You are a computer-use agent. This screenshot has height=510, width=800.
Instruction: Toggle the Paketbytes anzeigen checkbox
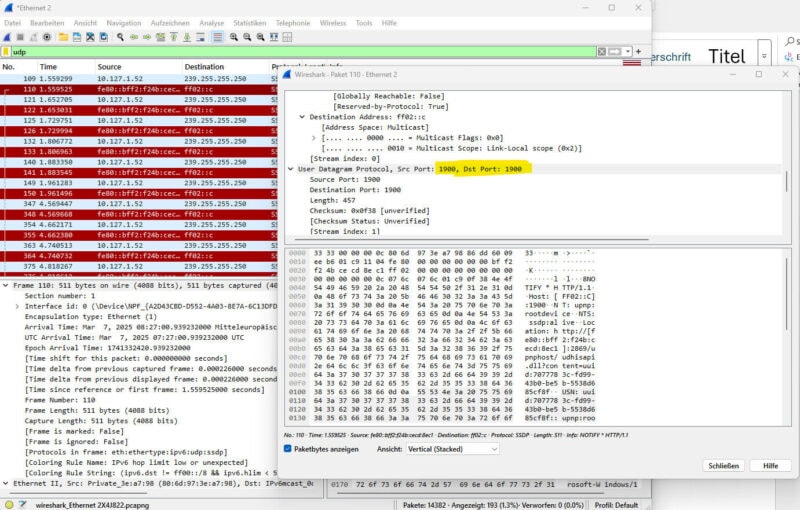point(290,450)
